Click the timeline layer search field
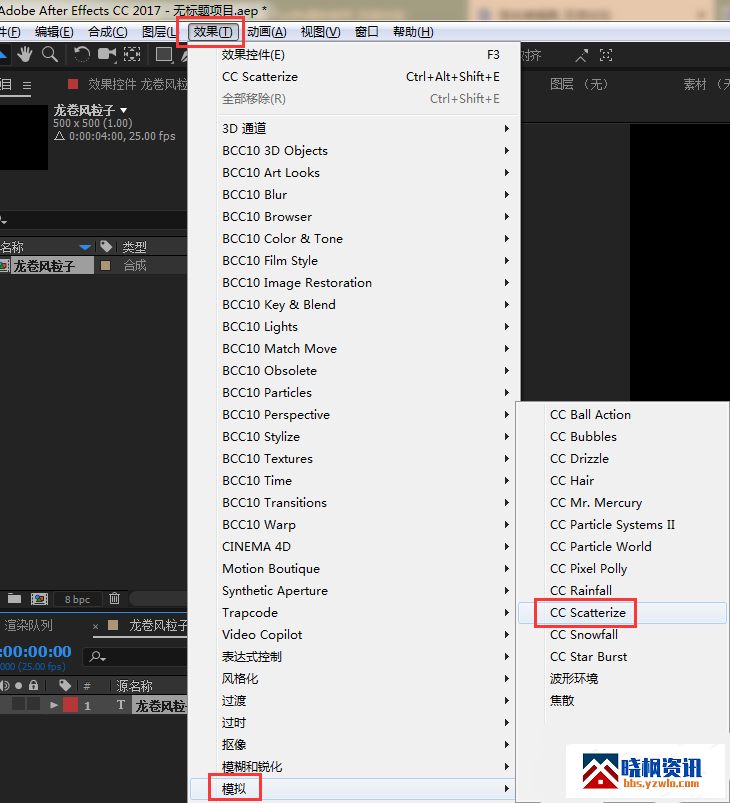This screenshot has height=803, width=730. point(137,657)
